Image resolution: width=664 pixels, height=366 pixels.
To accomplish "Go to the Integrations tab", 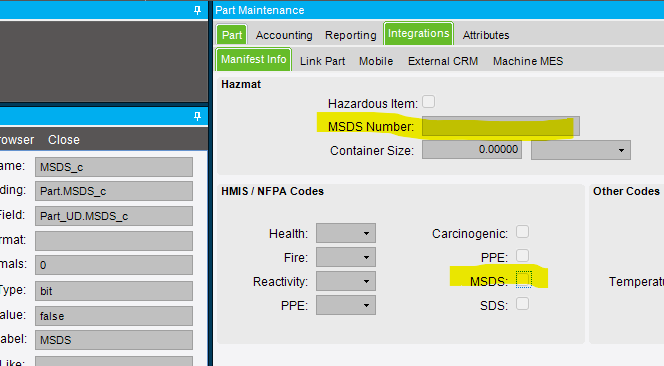I will tap(418, 33).
